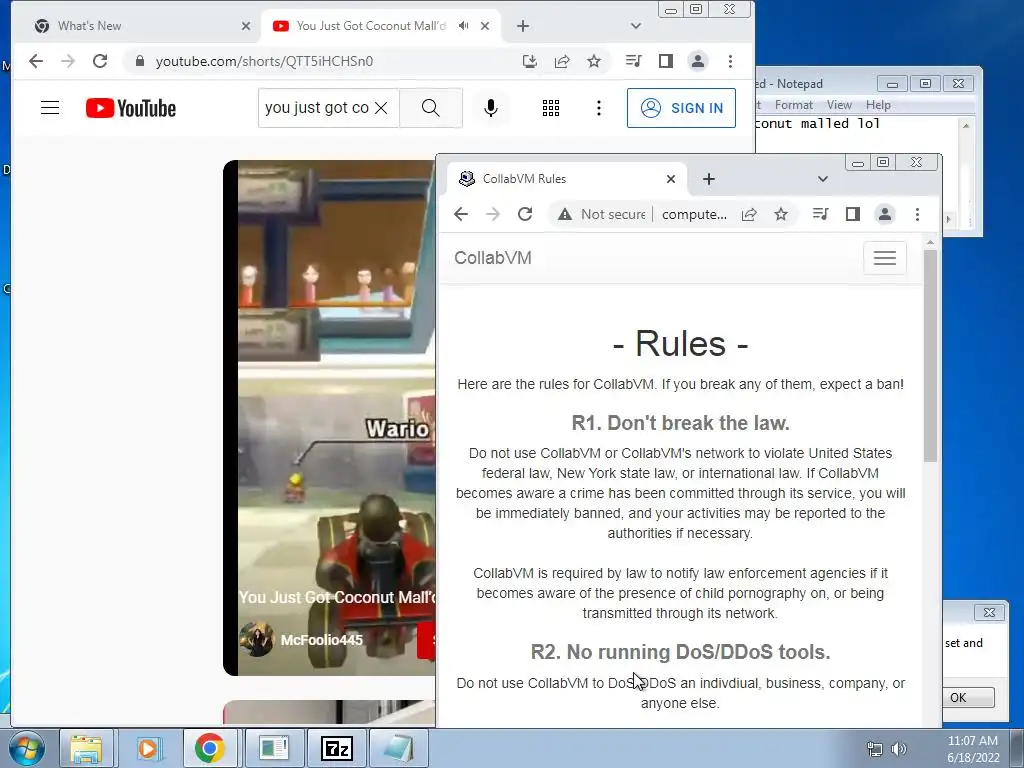Open the Notepad View menu
Screen dimensions: 1024x768
(839, 105)
